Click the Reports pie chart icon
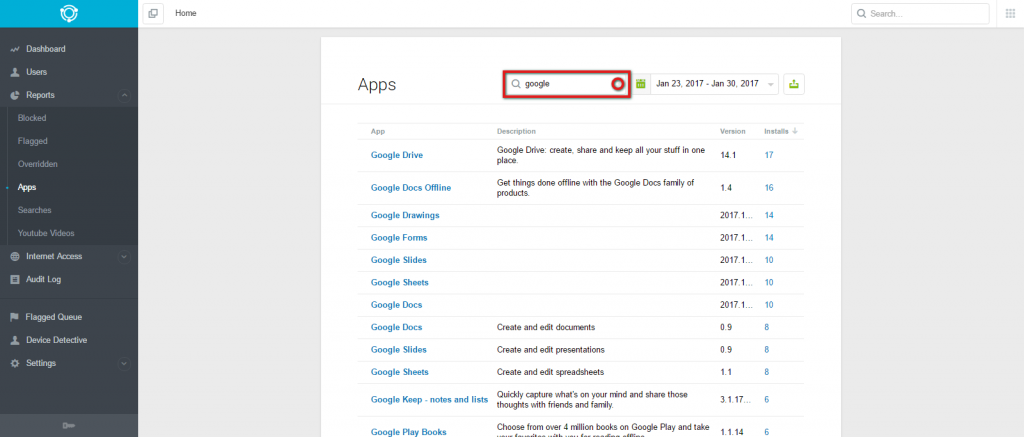The image size is (1024, 437). pyautogui.click(x=15, y=95)
